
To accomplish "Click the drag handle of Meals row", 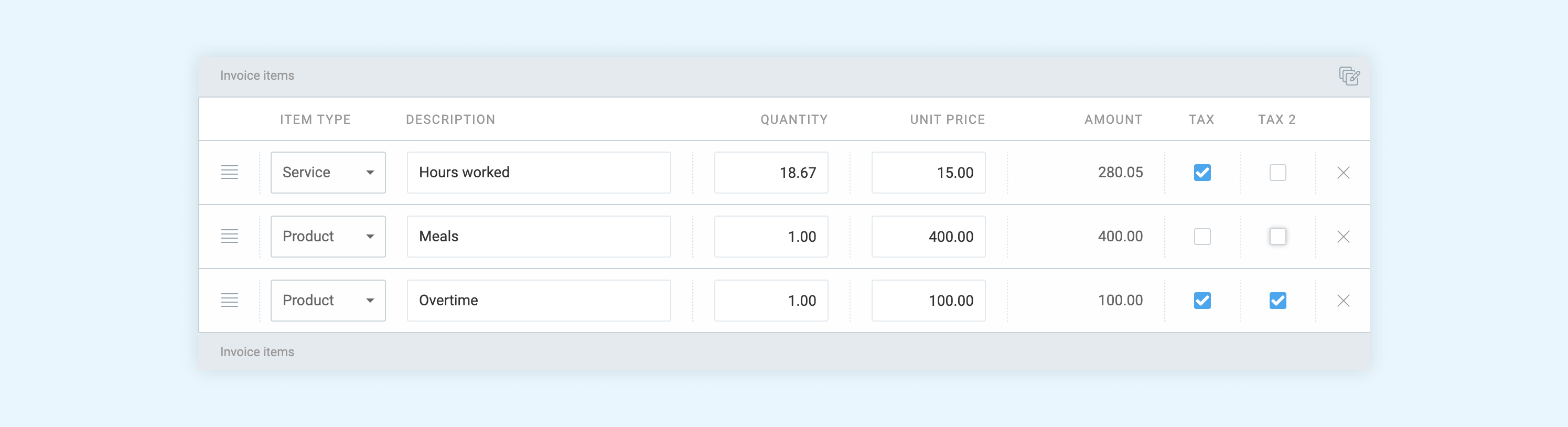I will (230, 237).
